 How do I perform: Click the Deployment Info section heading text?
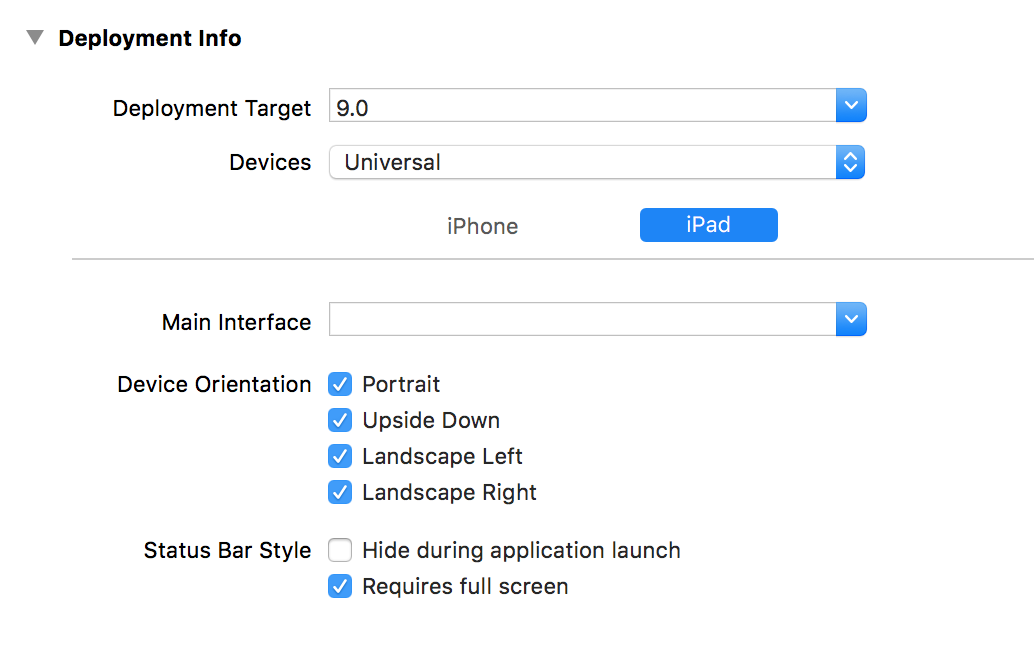pos(150,39)
